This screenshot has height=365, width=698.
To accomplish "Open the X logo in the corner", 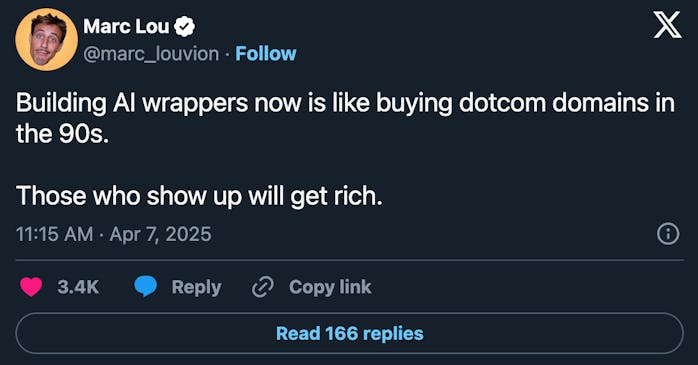I will [667, 25].
